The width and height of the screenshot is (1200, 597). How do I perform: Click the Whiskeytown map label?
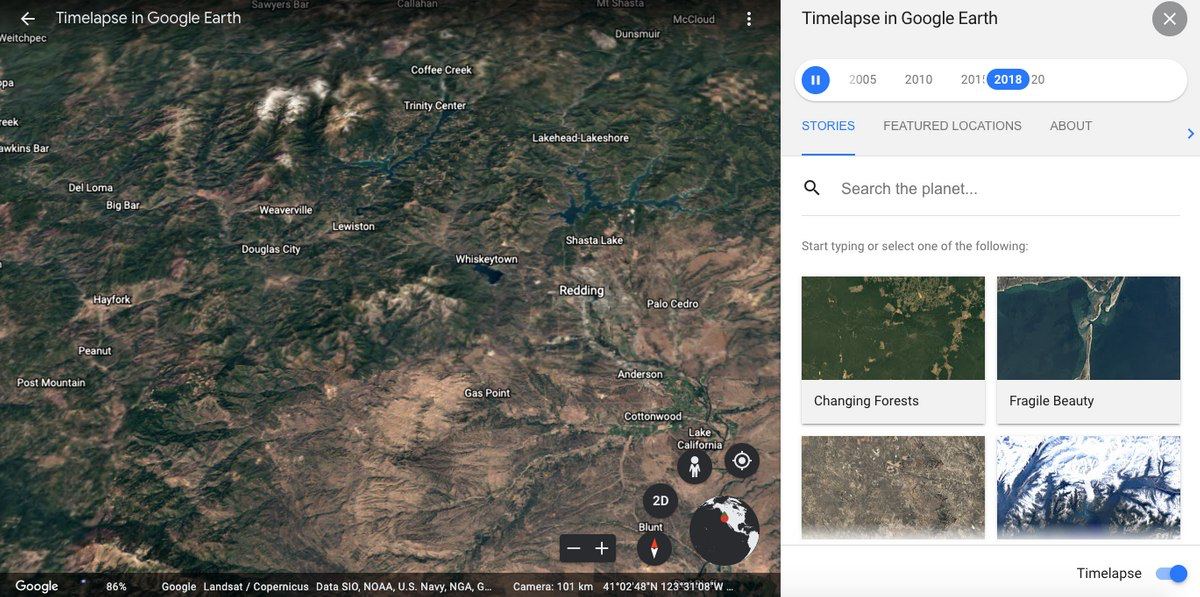pos(487,260)
